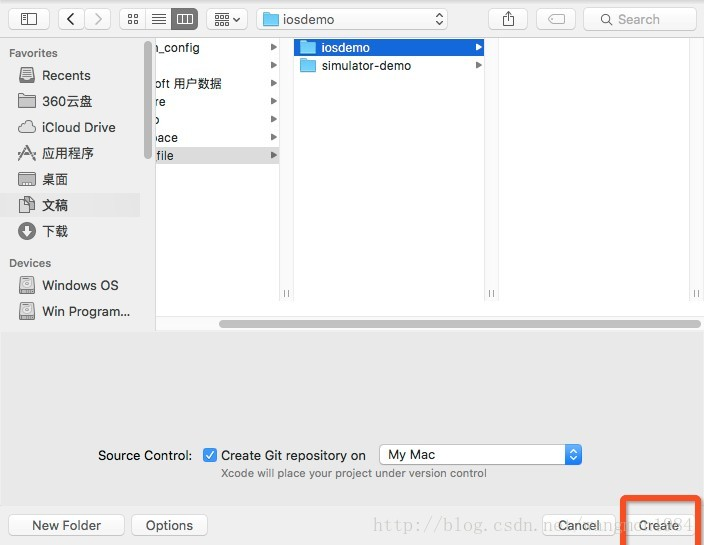Select the simulator-demo folder row
The image size is (704, 545).
coord(389,66)
